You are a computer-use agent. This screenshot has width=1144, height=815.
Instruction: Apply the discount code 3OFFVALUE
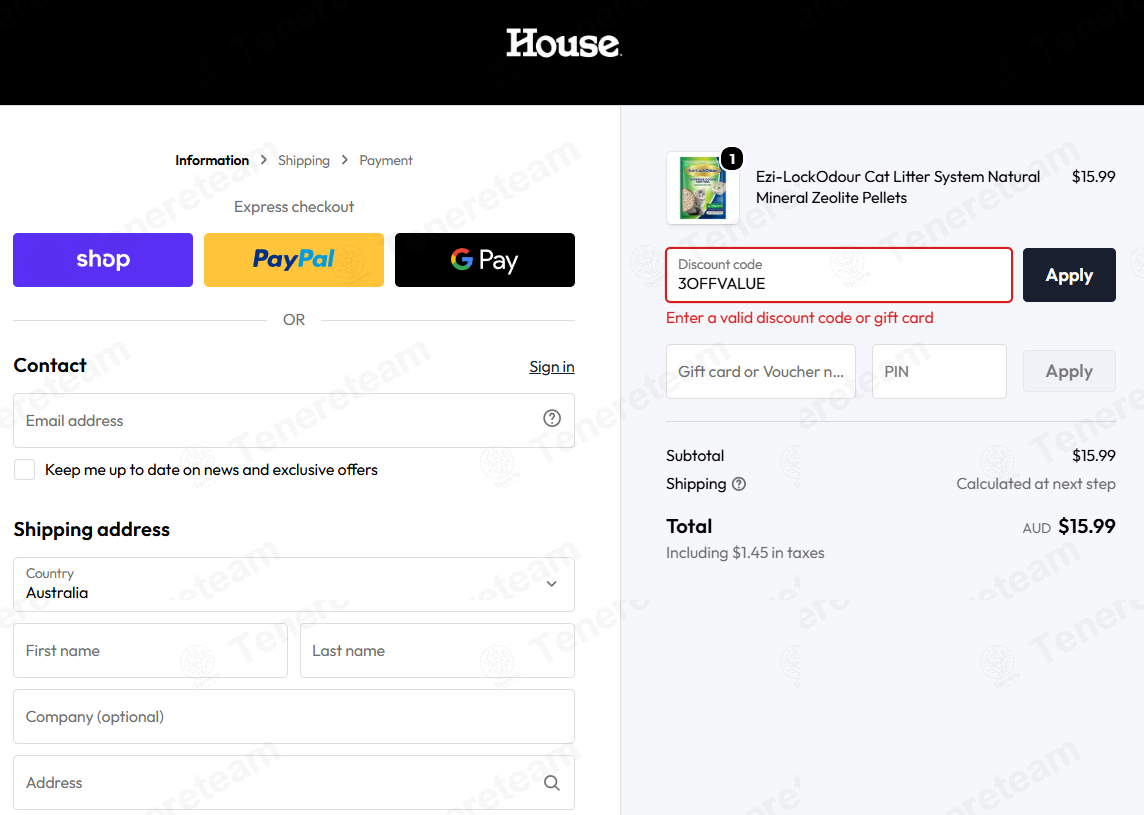click(x=1069, y=275)
